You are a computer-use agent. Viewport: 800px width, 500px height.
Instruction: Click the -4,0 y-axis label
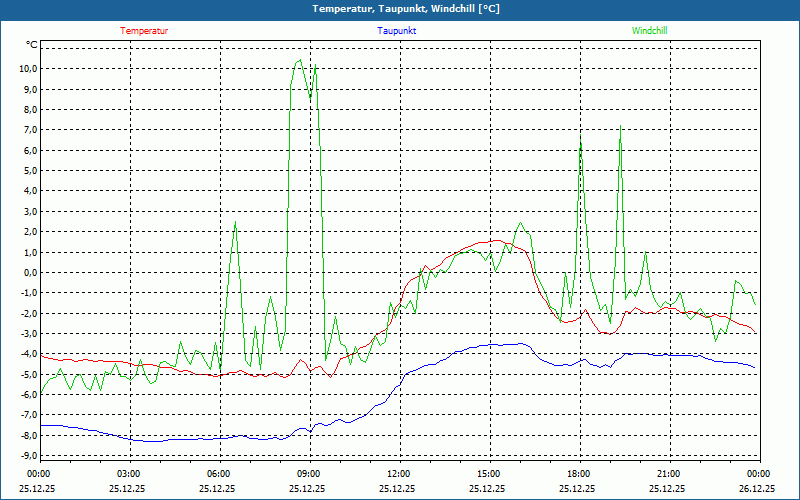(x=24, y=354)
